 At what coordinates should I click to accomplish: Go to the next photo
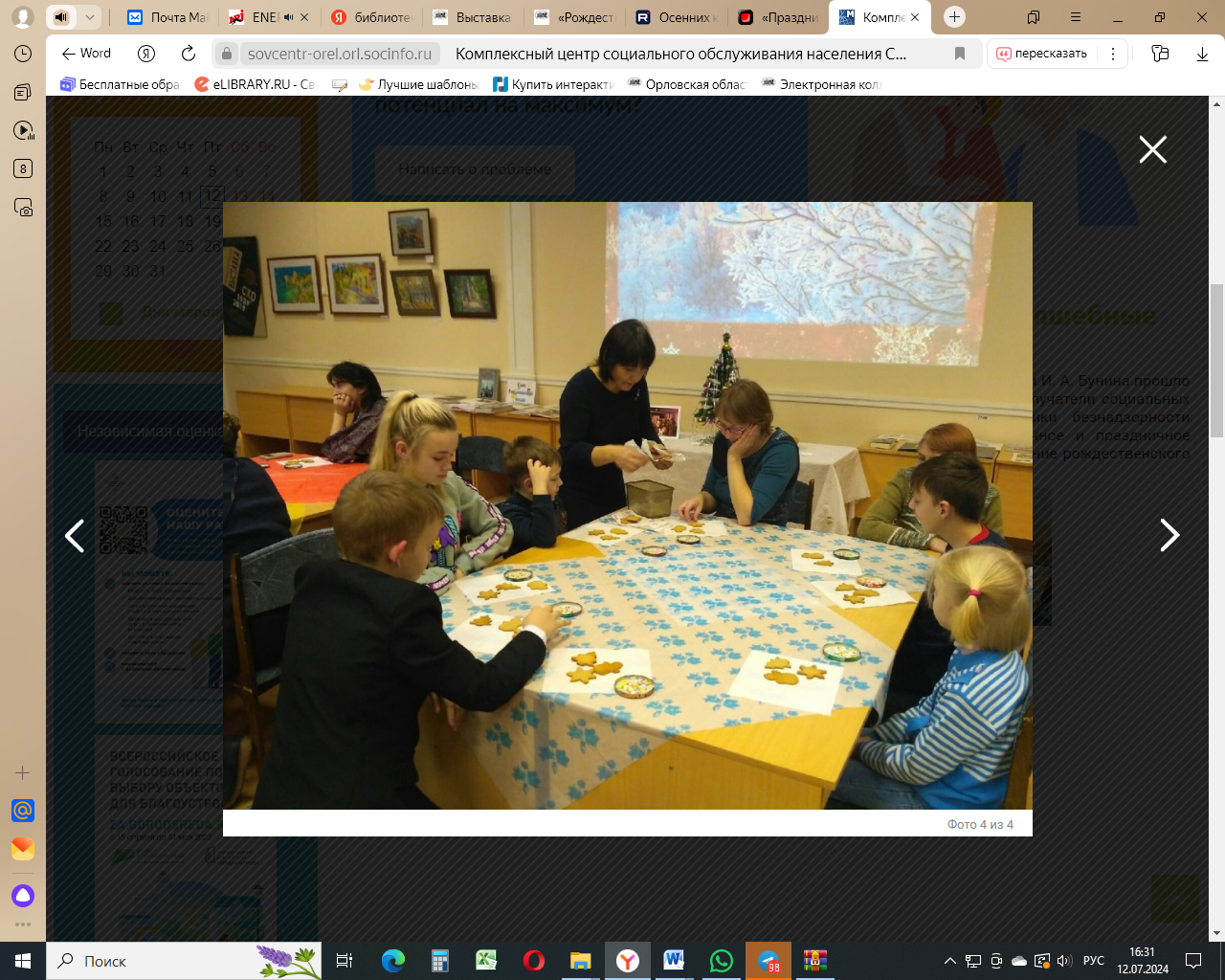(x=1169, y=535)
